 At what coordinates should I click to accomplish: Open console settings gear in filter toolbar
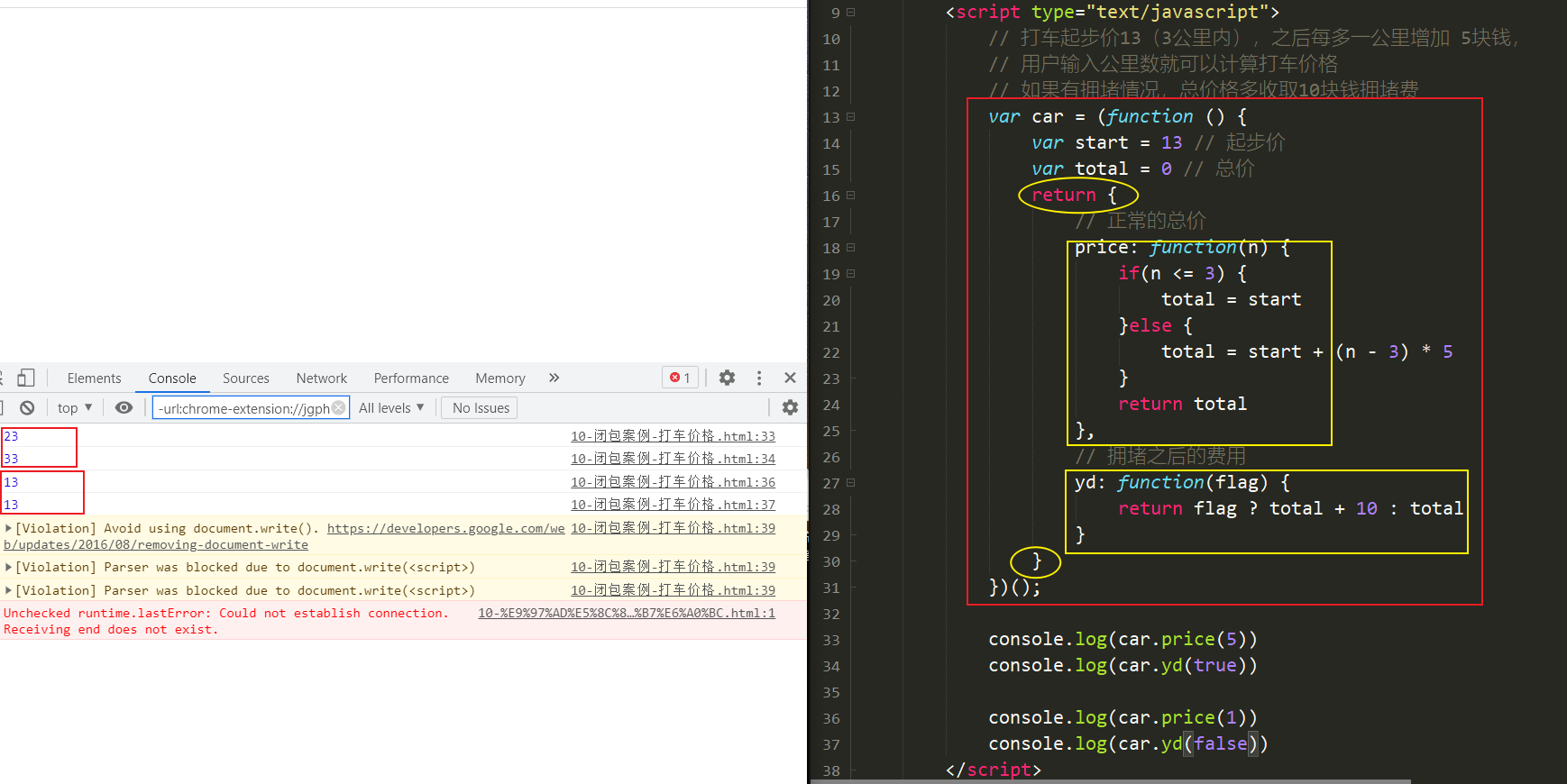[x=790, y=407]
